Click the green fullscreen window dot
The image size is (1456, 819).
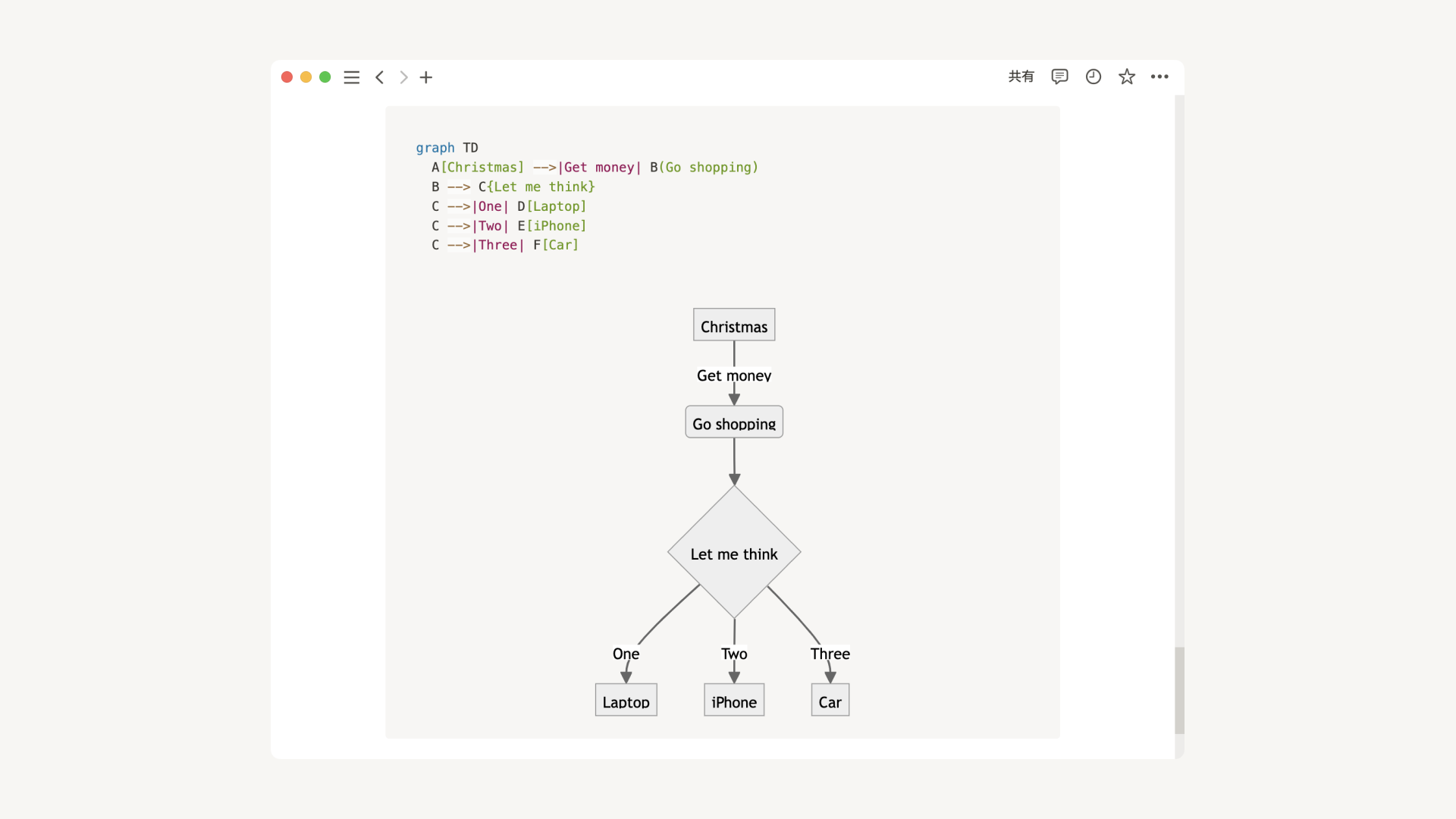(325, 77)
